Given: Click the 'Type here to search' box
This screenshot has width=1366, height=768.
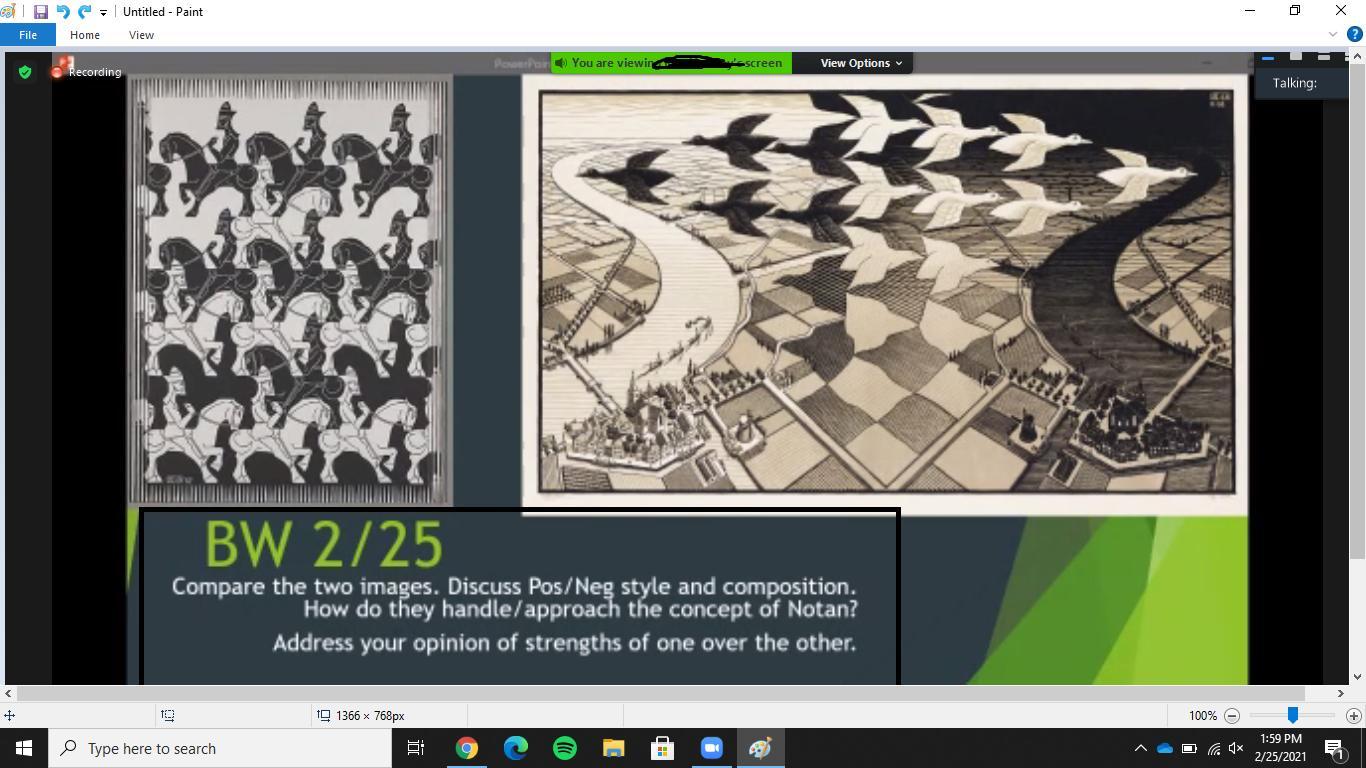Looking at the screenshot, I should click(219, 748).
